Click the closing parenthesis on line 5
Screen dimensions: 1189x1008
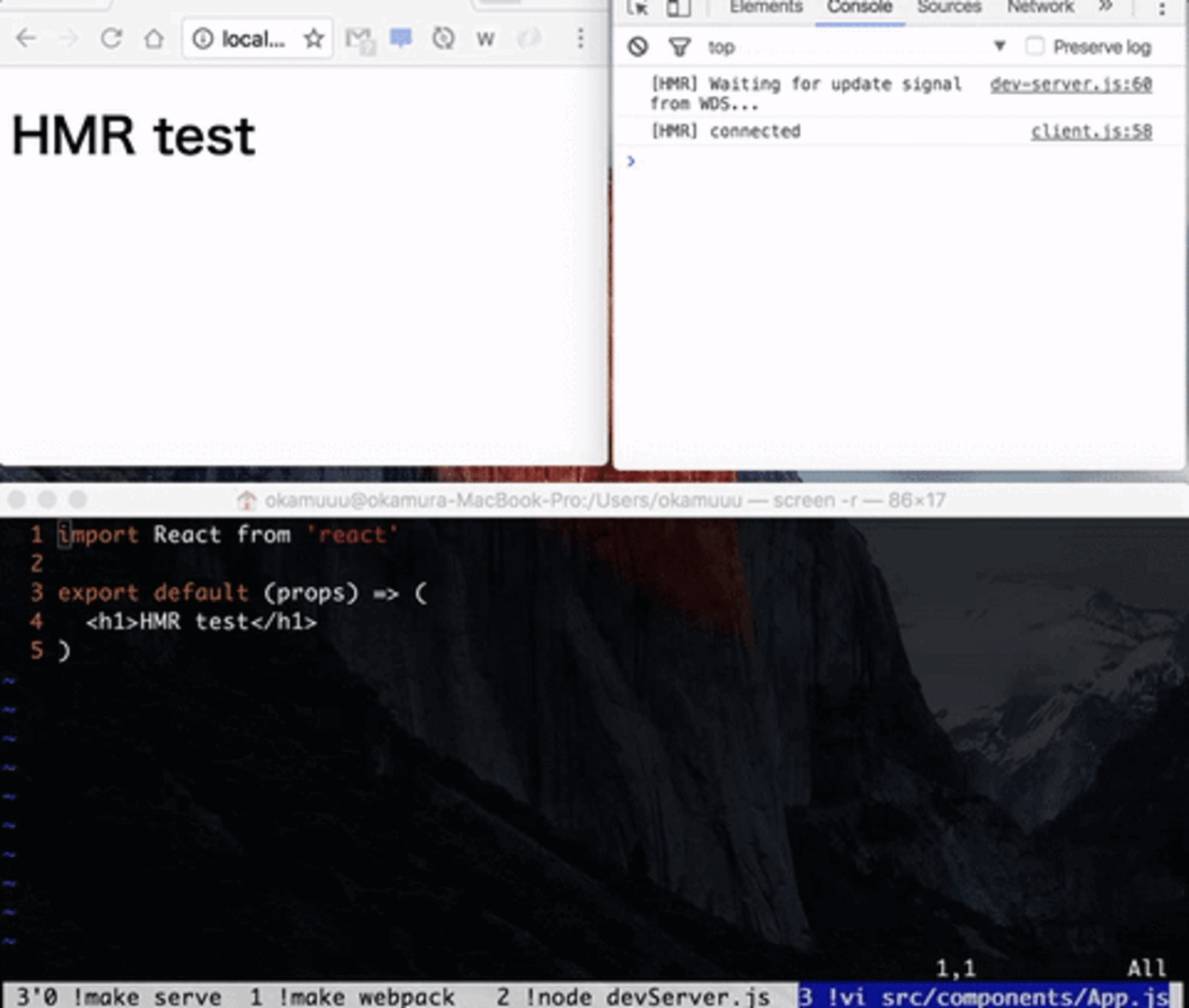click(64, 651)
